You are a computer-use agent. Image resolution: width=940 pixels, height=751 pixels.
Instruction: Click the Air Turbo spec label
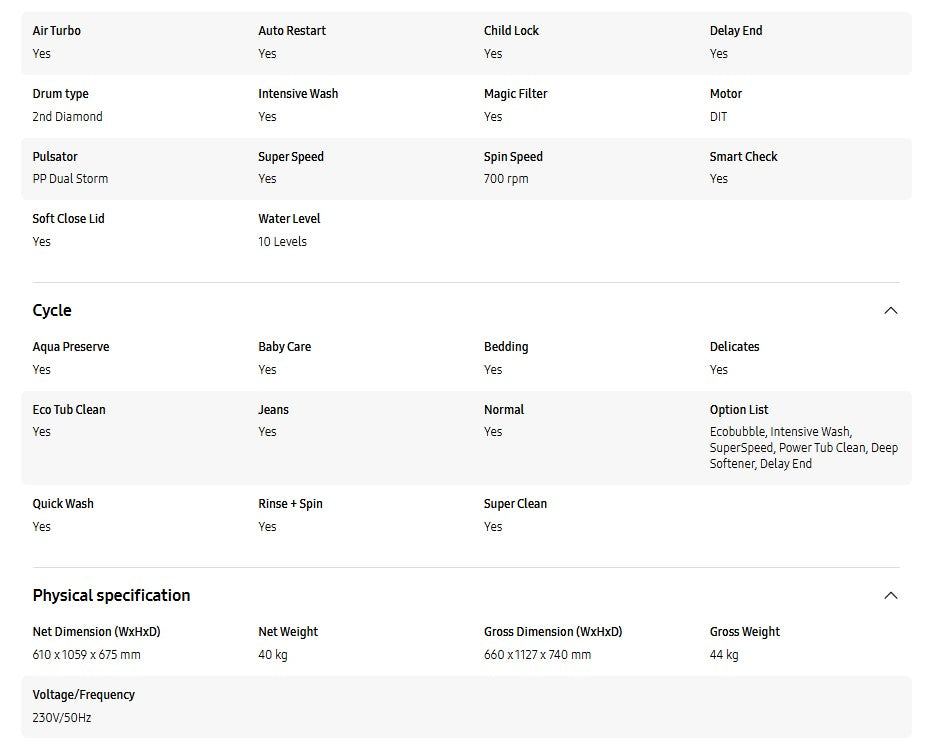(56, 31)
